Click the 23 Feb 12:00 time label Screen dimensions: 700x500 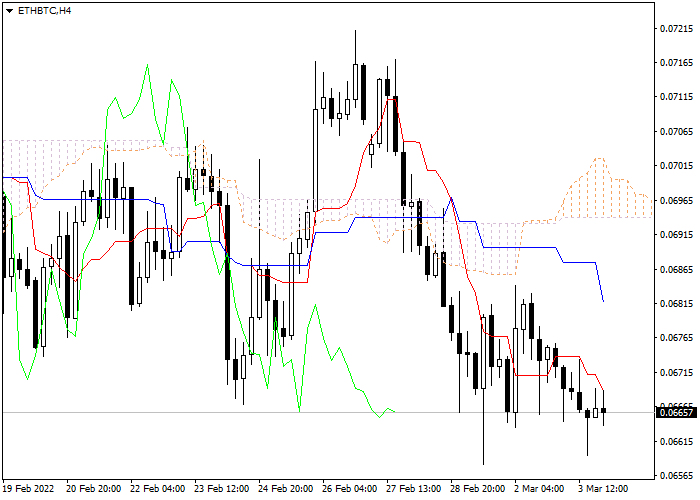point(221,489)
